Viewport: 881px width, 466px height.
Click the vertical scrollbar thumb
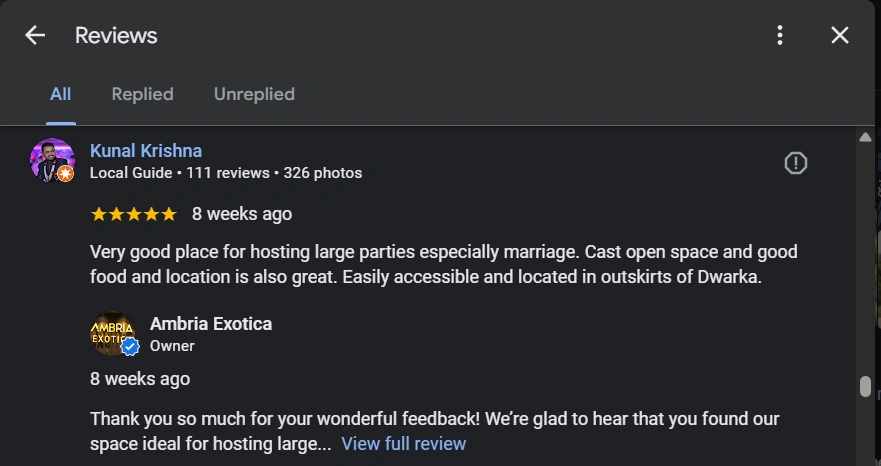click(x=865, y=387)
